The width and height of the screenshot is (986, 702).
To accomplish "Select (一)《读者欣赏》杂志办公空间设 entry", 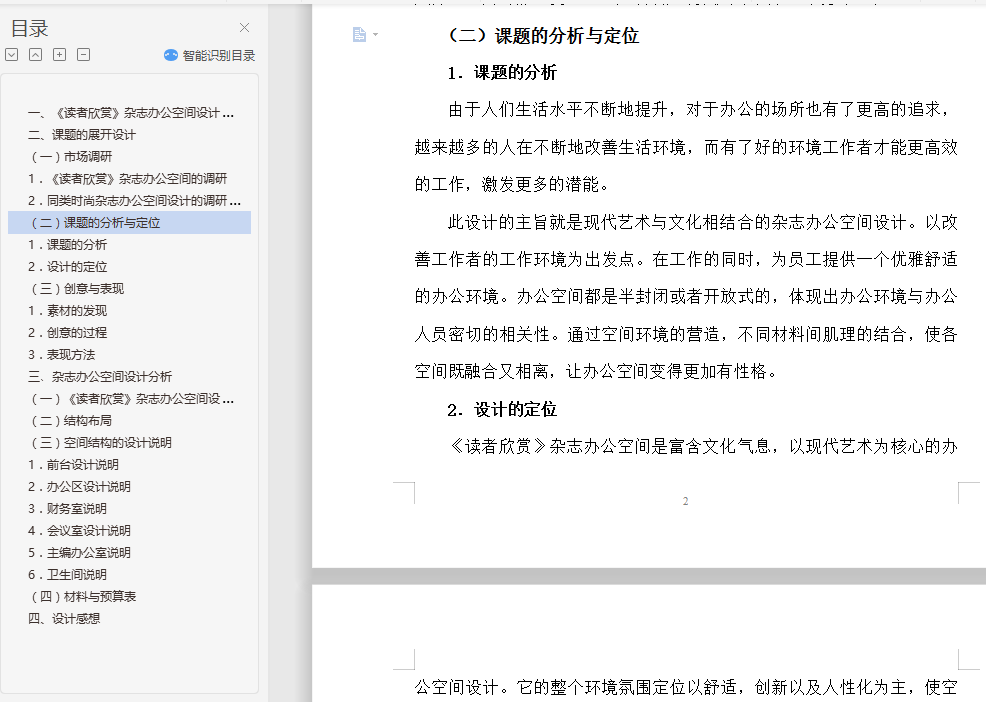I will pyautogui.click(x=130, y=399).
